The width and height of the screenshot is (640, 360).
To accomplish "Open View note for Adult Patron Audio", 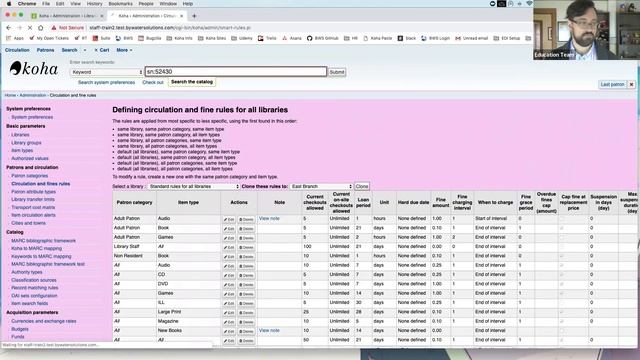I will tap(269, 219).
